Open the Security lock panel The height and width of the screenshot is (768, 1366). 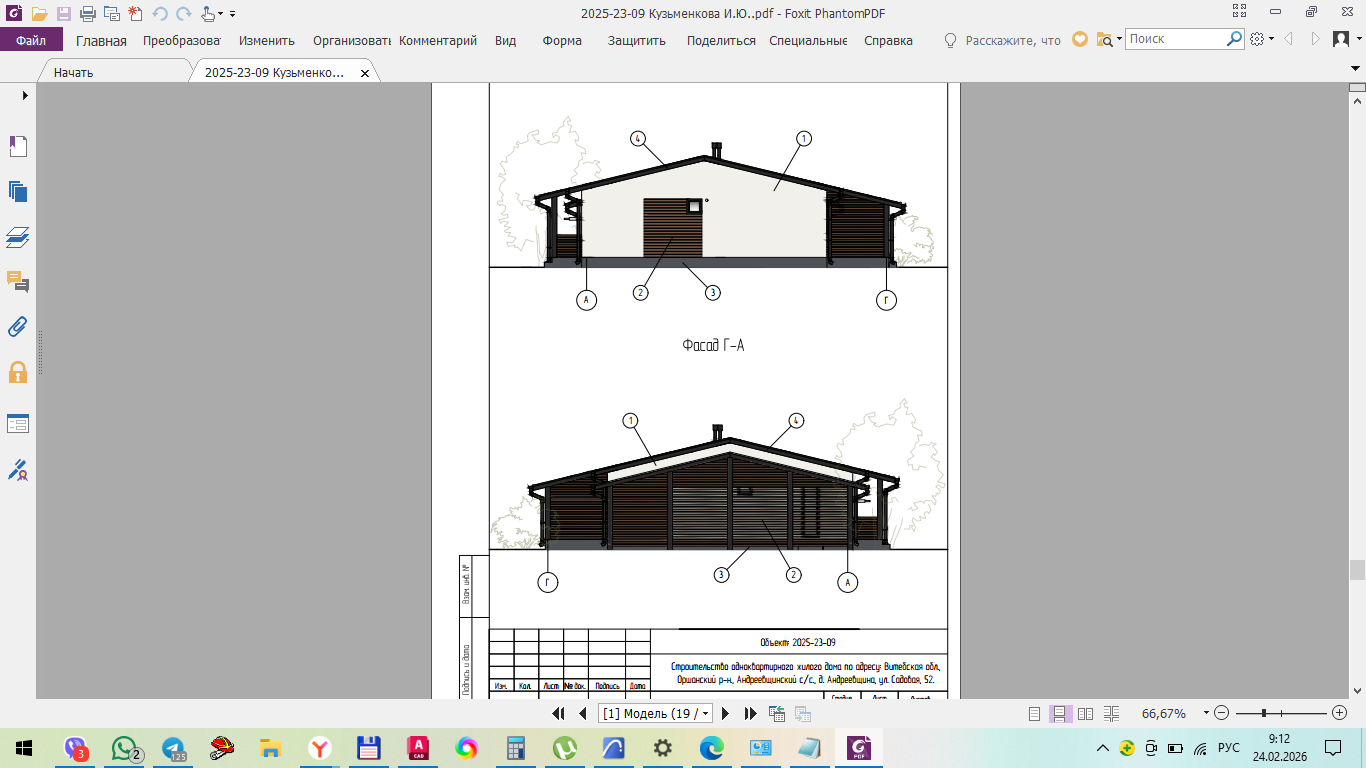pyautogui.click(x=18, y=372)
